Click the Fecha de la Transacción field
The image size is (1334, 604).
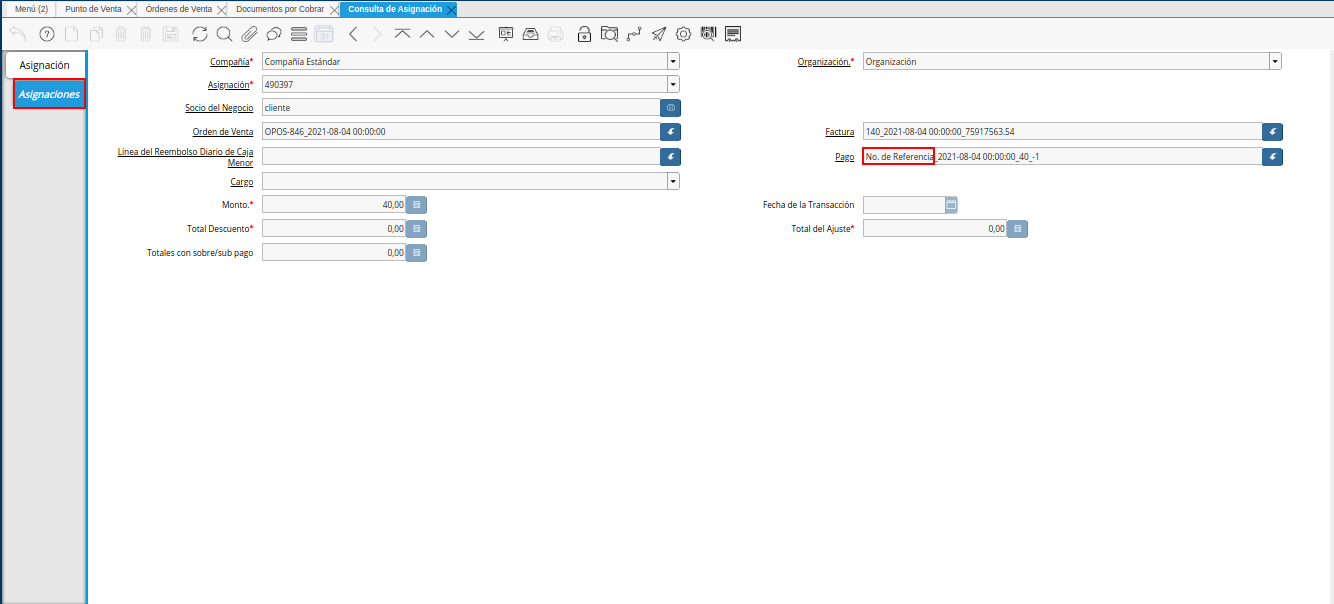(903, 204)
